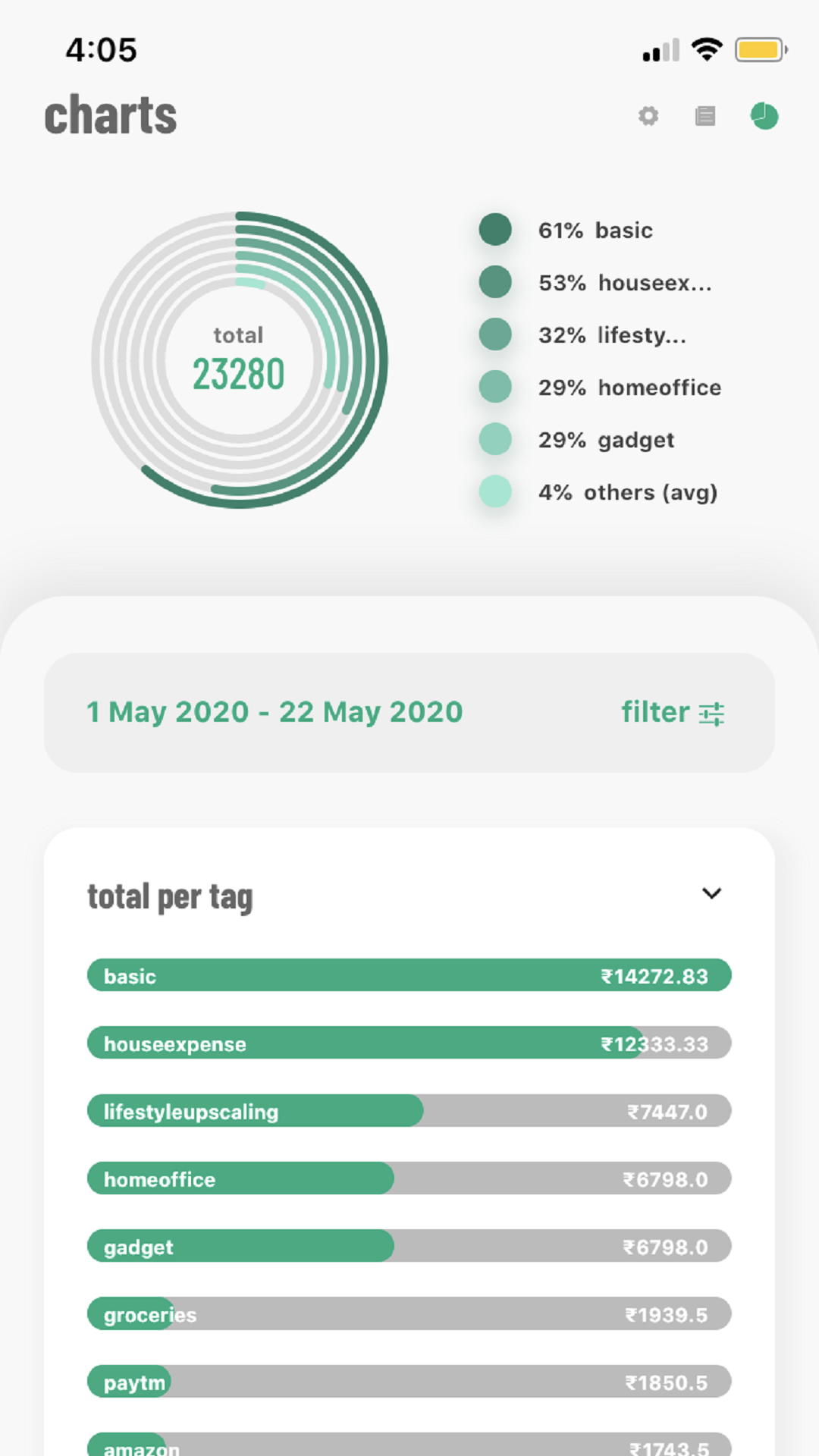
Task: Tap the battery status icon
Action: point(761,50)
